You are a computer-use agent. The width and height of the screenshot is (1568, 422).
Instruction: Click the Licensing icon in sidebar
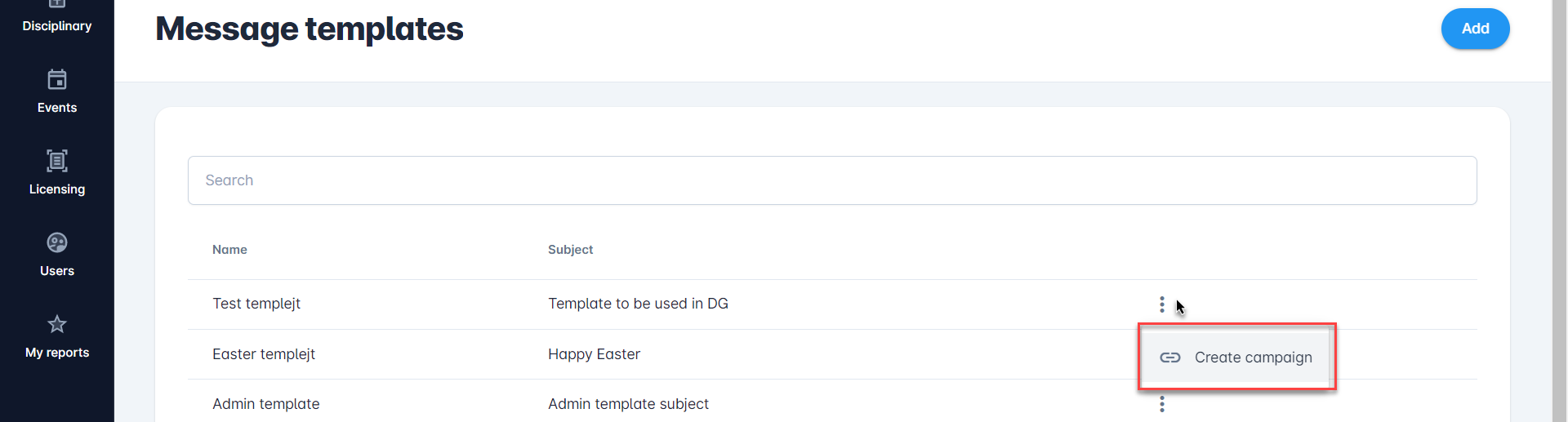(57, 161)
